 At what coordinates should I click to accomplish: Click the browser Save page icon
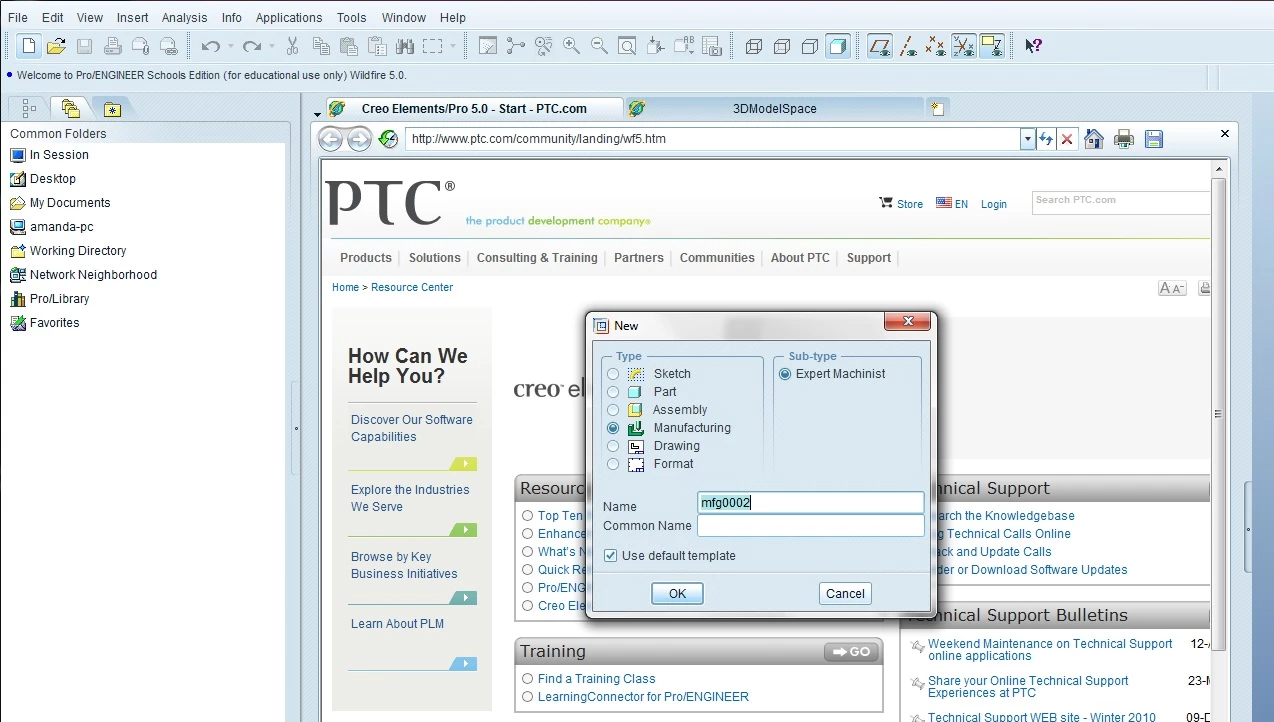point(1154,139)
